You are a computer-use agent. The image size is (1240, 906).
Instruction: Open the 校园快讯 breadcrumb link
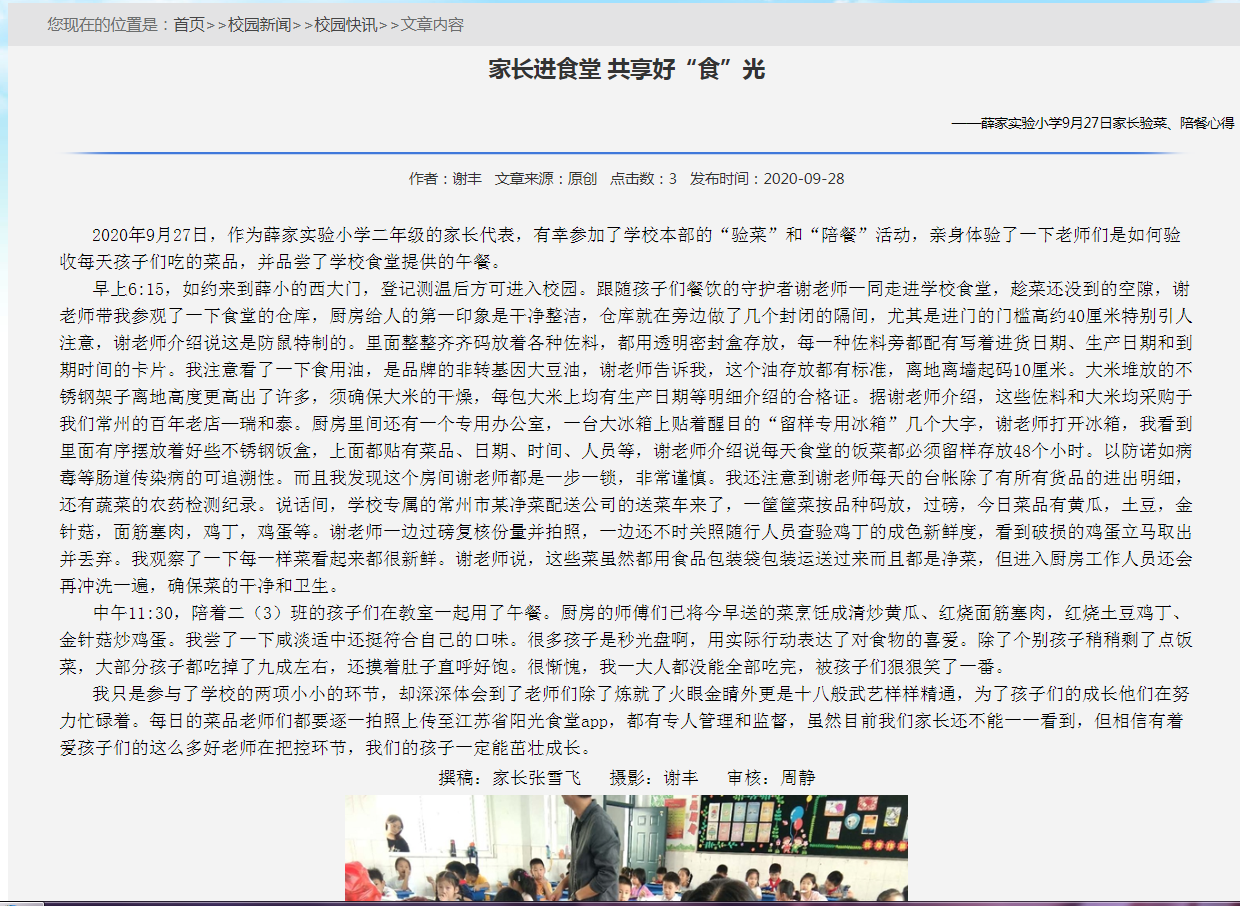[x=346, y=25]
